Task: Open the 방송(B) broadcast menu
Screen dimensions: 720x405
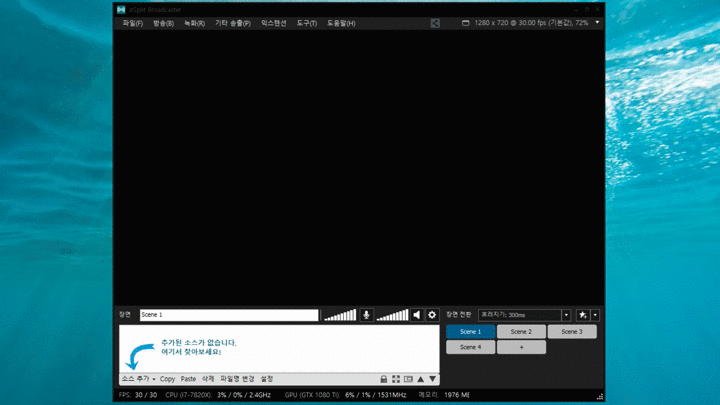Action: [163, 23]
